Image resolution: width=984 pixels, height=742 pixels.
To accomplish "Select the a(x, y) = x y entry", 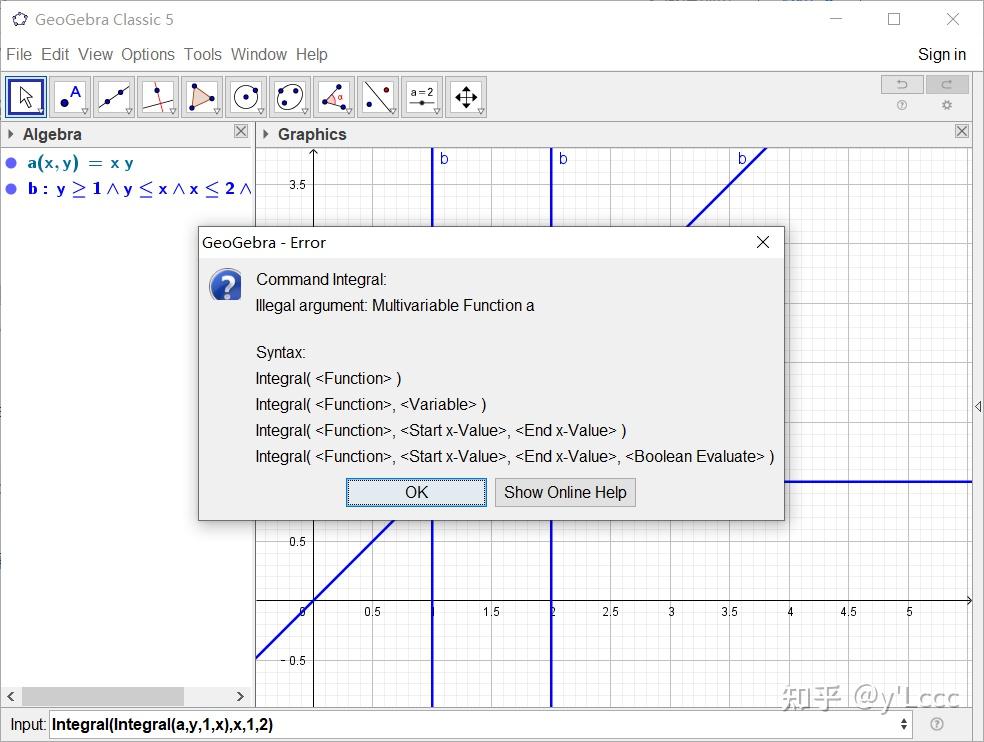I will point(80,163).
